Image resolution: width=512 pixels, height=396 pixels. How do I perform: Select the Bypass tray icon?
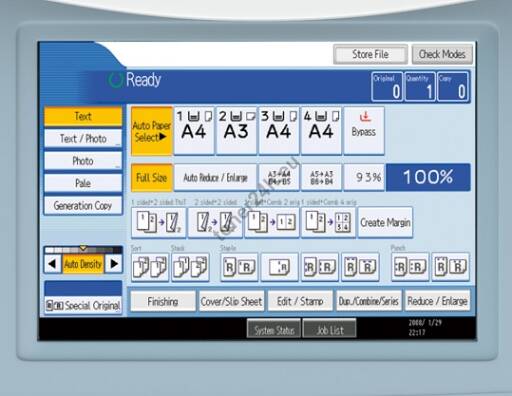(x=364, y=131)
